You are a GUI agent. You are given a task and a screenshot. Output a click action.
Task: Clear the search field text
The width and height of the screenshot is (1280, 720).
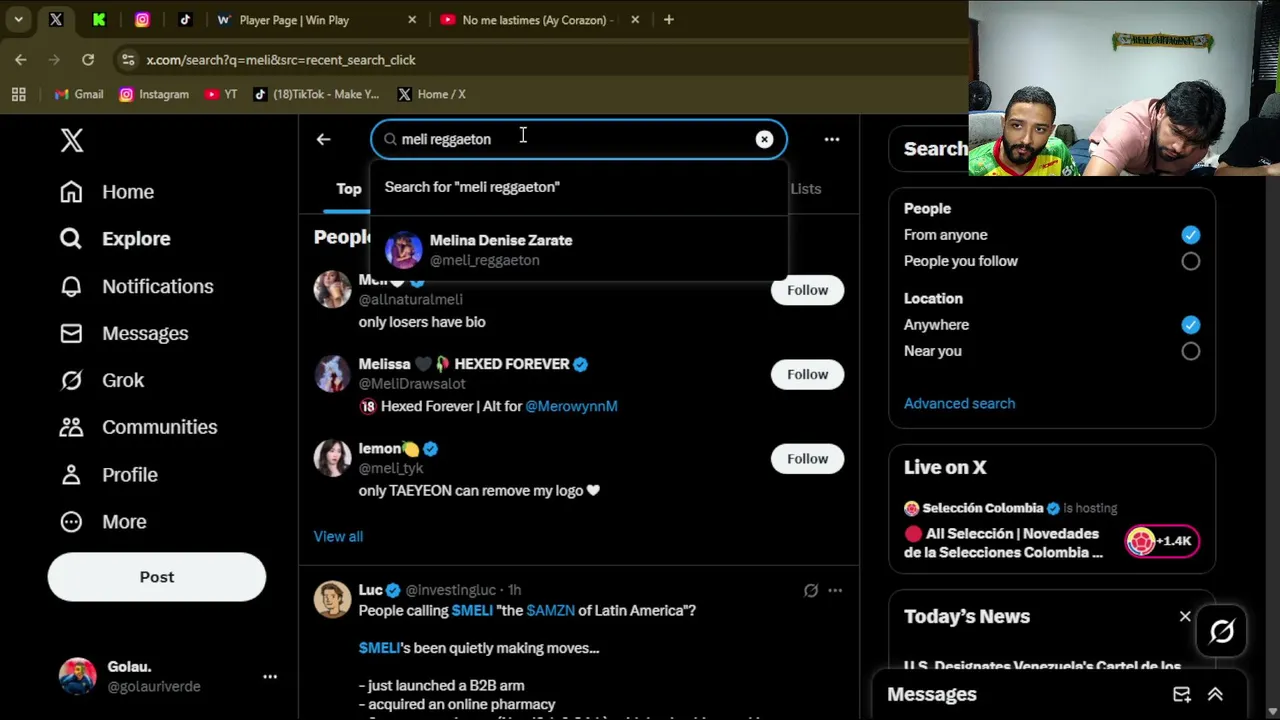click(764, 140)
